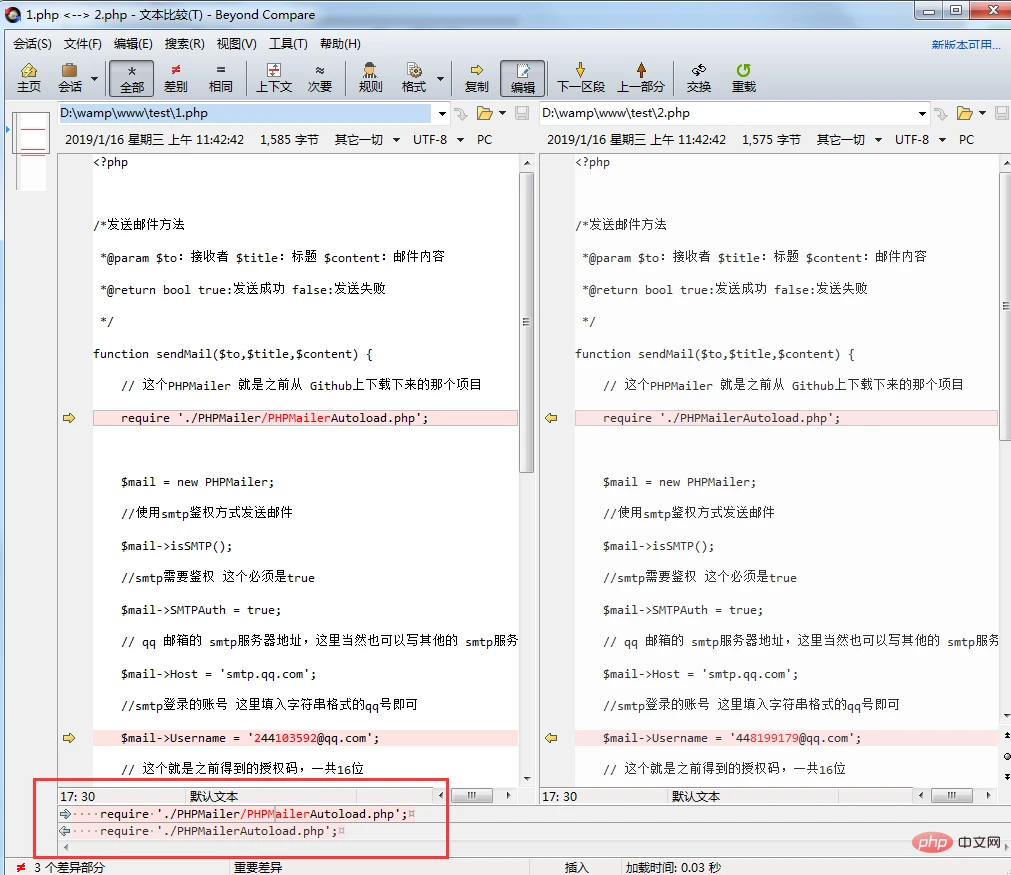This screenshot has width=1011, height=875.
Task: Click the left pane vertical scrollbar
Action: tap(527, 322)
